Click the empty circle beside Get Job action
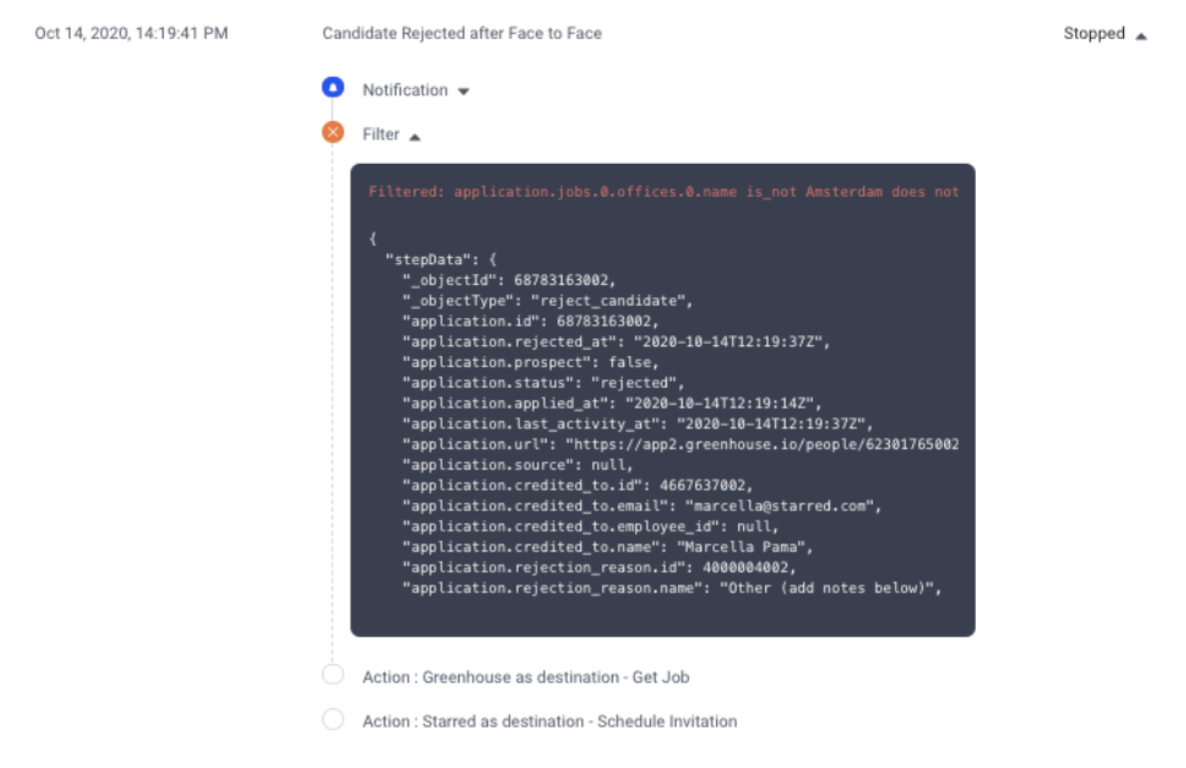The image size is (1186, 768). tap(333, 674)
